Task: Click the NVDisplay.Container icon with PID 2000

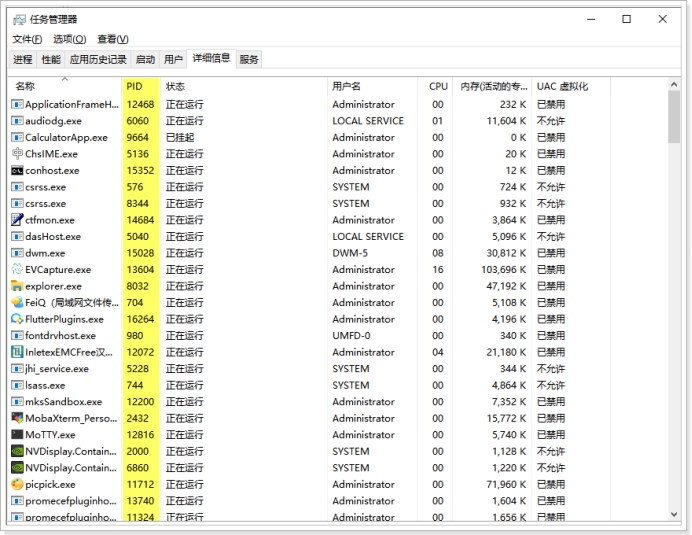Action: (x=17, y=451)
